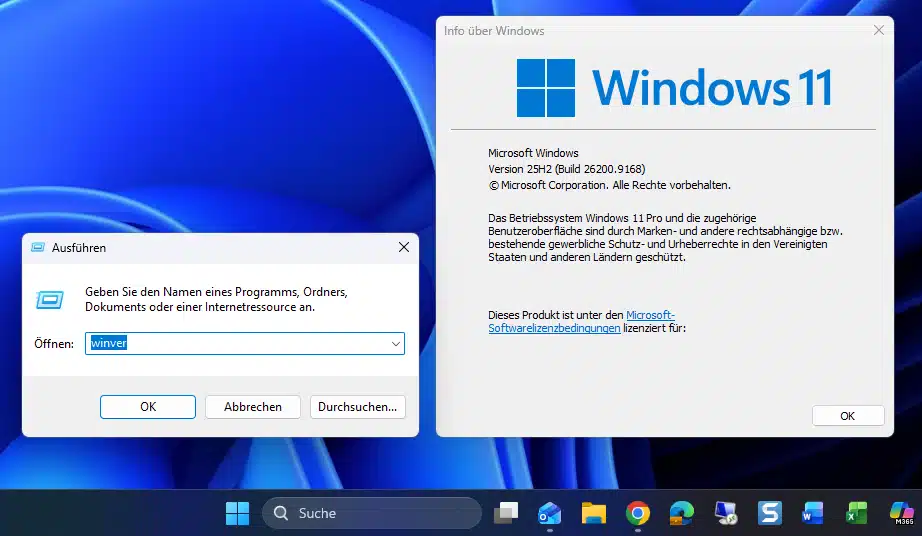Click the 'Öffnen:' label
This screenshot has height=536, width=922.
click(54, 344)
